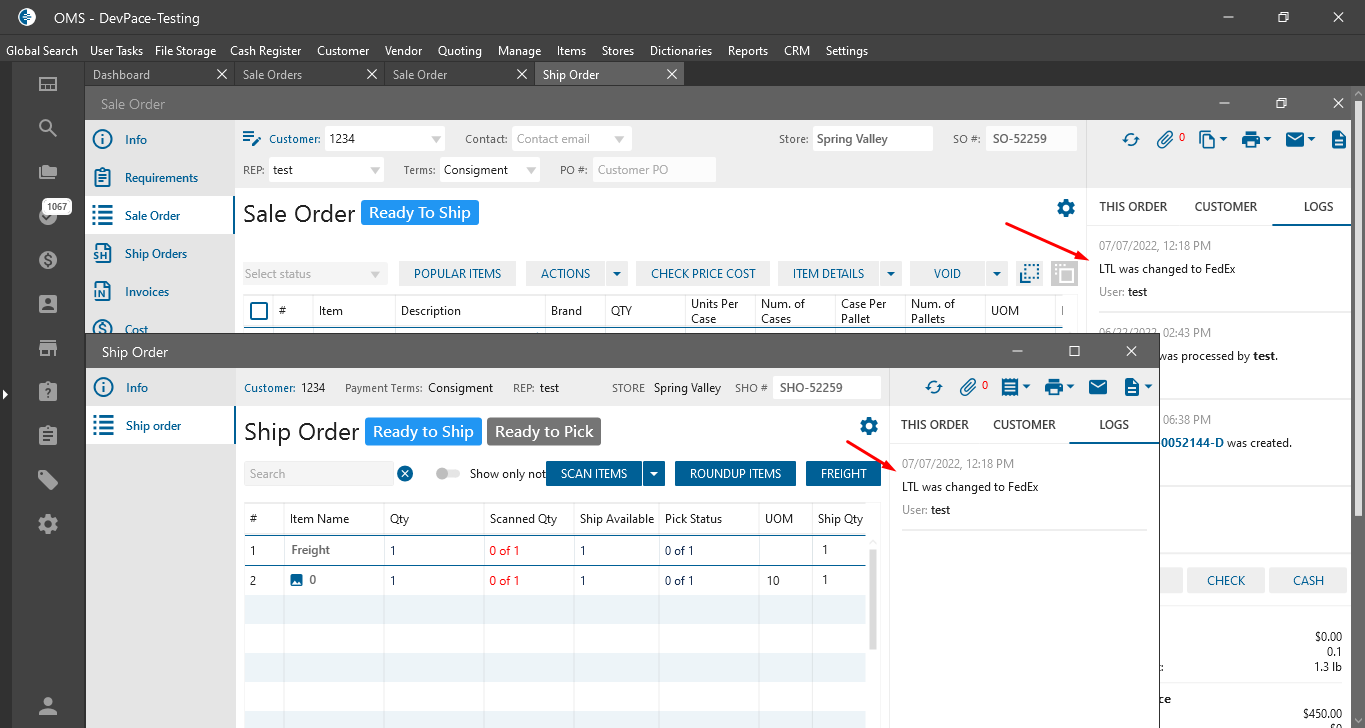The height and width of the screenshot is (728, 1365).
Task: Click the edit customer pencil icon
Action: pos(253,139)
